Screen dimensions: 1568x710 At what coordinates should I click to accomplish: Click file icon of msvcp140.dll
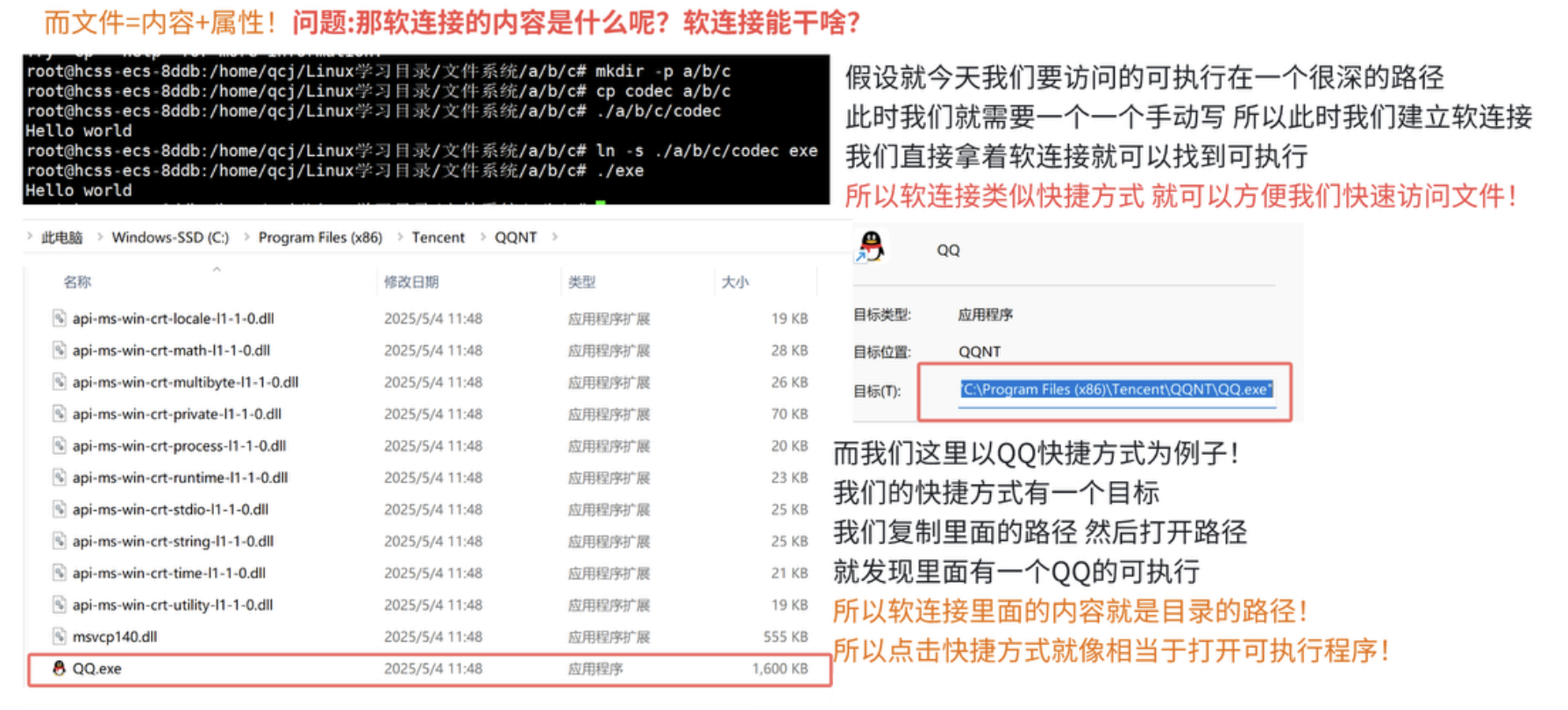pos(59,636)
